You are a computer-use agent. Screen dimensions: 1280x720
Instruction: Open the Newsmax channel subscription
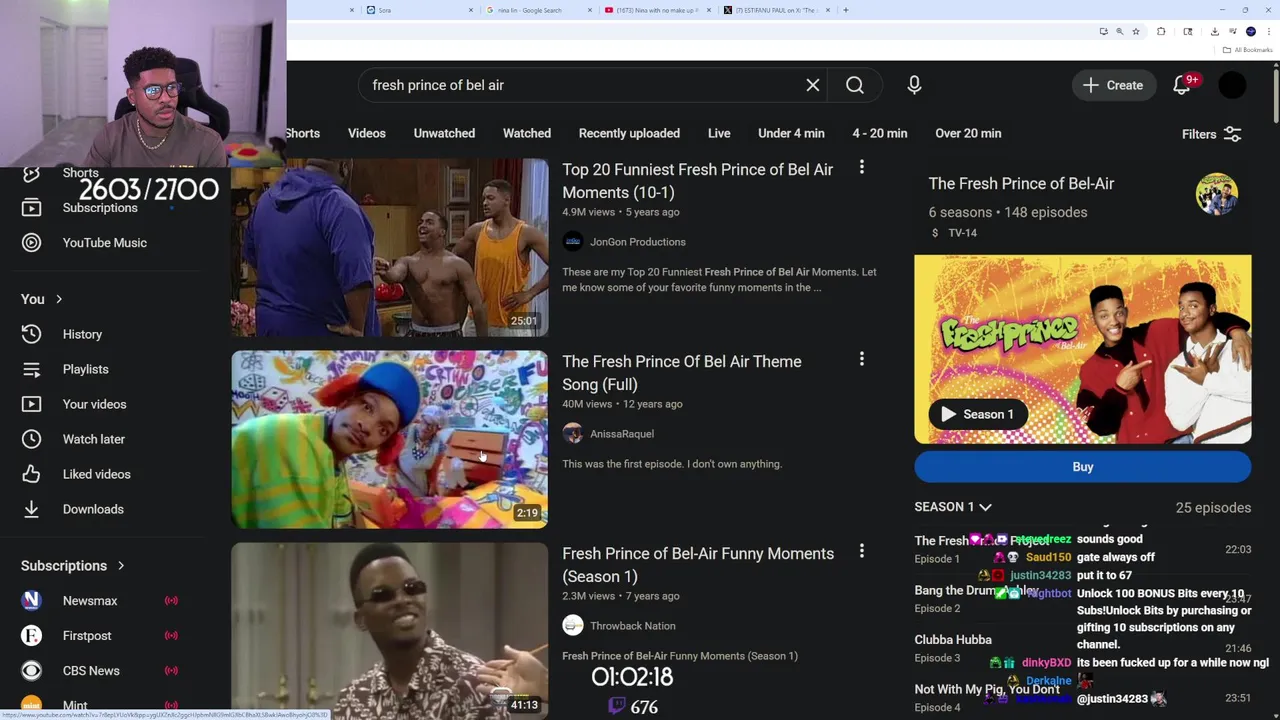coord(90,601)
